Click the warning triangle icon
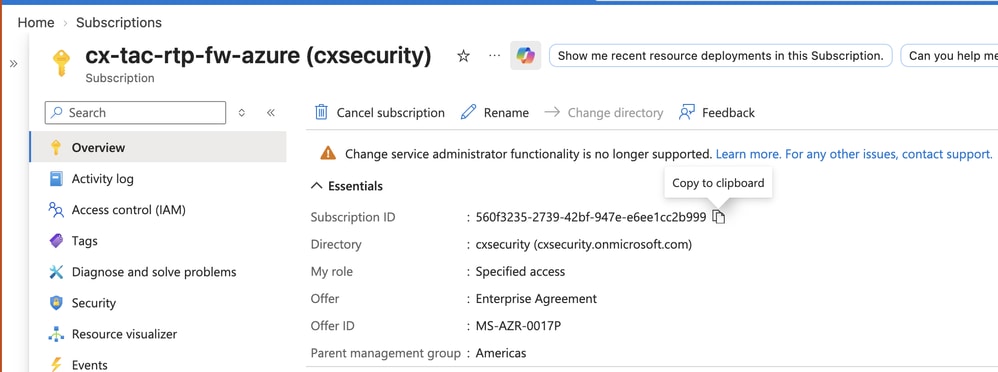 tap(328, 153)
